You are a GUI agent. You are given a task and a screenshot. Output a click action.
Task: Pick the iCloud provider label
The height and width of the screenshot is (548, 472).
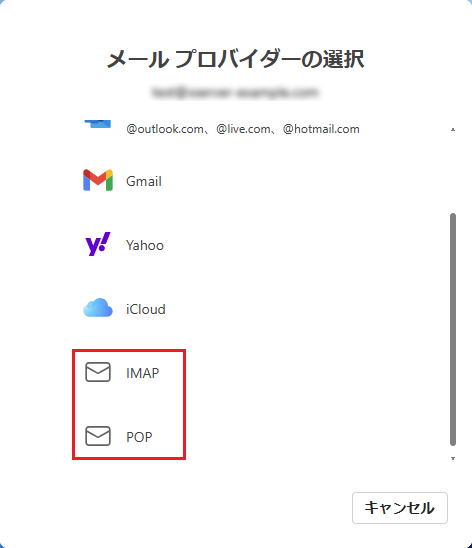coord(146,309)
